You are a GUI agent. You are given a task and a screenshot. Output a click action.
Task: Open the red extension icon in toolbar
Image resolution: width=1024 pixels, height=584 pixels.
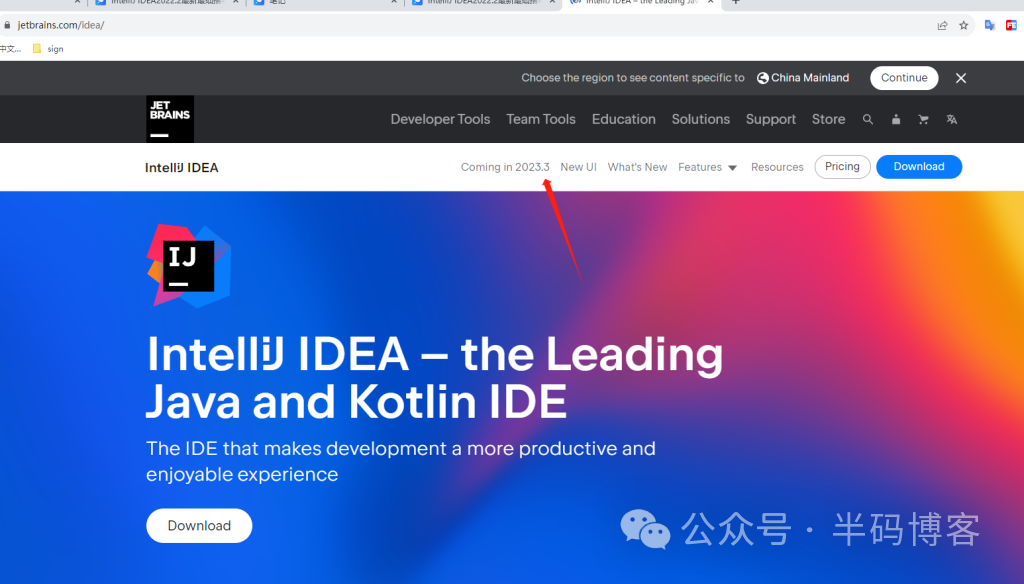tap(1011, 25)
